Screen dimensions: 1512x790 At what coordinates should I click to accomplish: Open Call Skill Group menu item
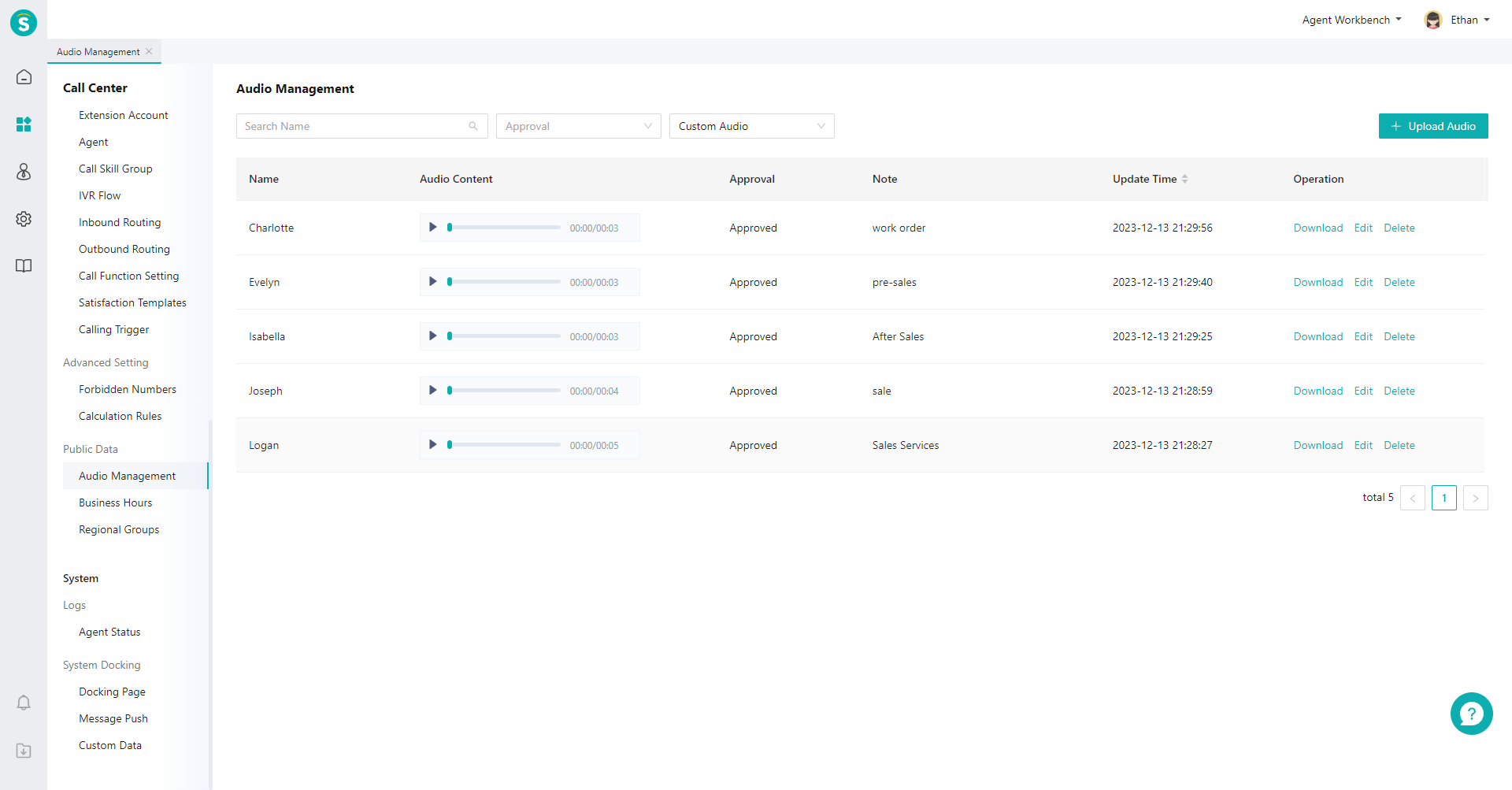[116, 169]
